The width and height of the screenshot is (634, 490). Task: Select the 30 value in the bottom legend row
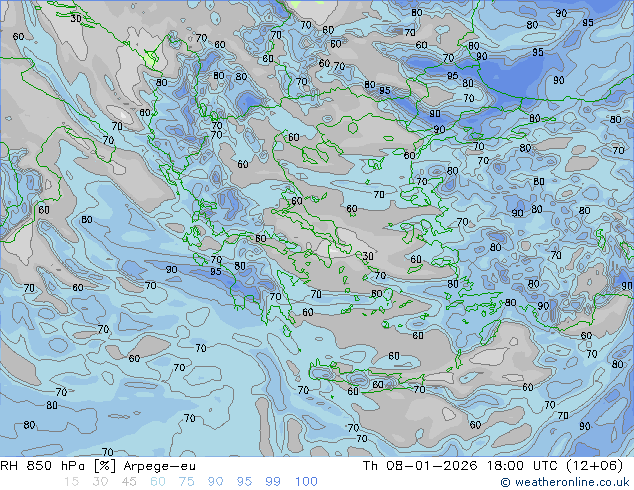click(100, 482)
